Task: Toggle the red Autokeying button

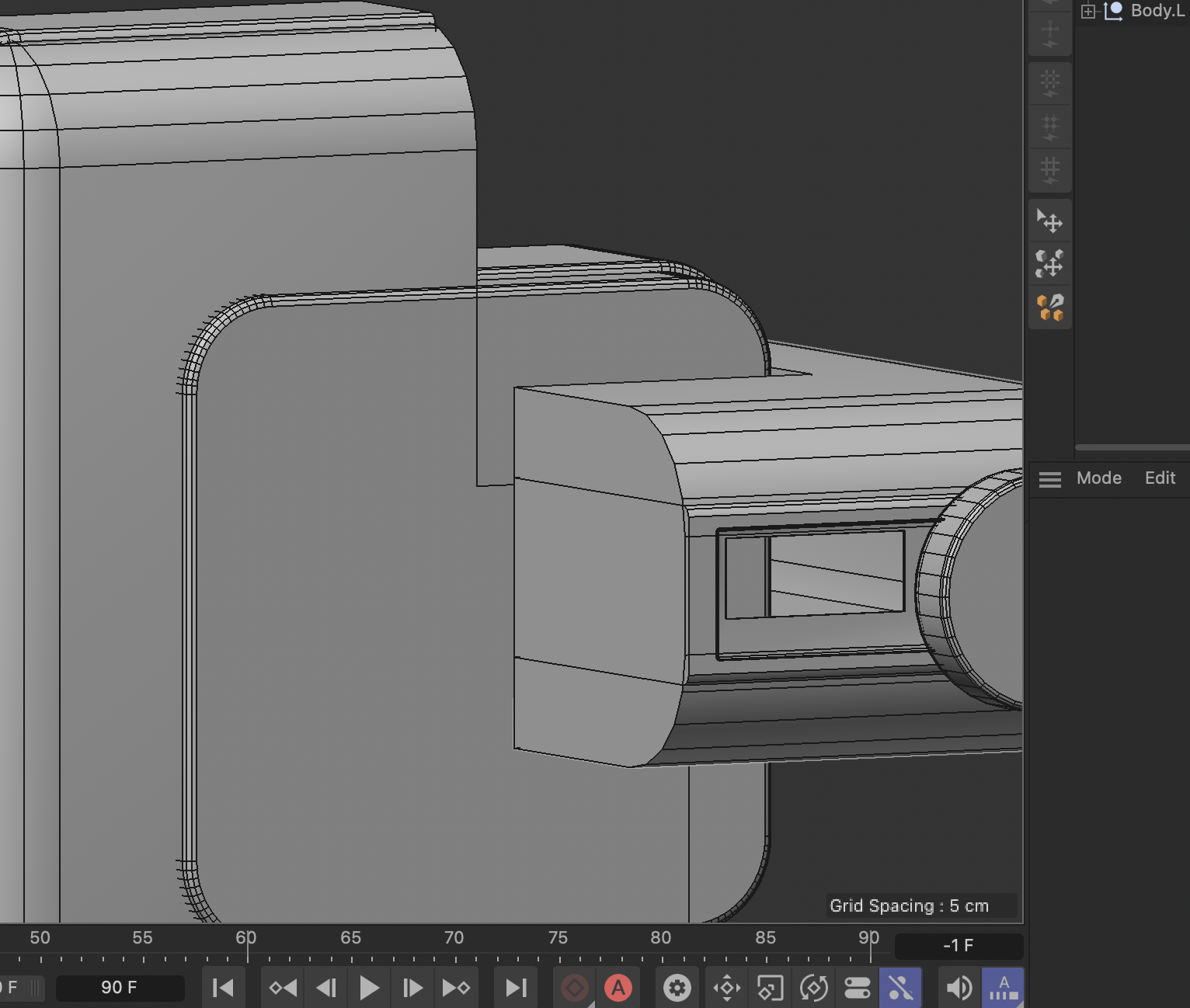Action: pyautogui.click(x=618, y=988)
